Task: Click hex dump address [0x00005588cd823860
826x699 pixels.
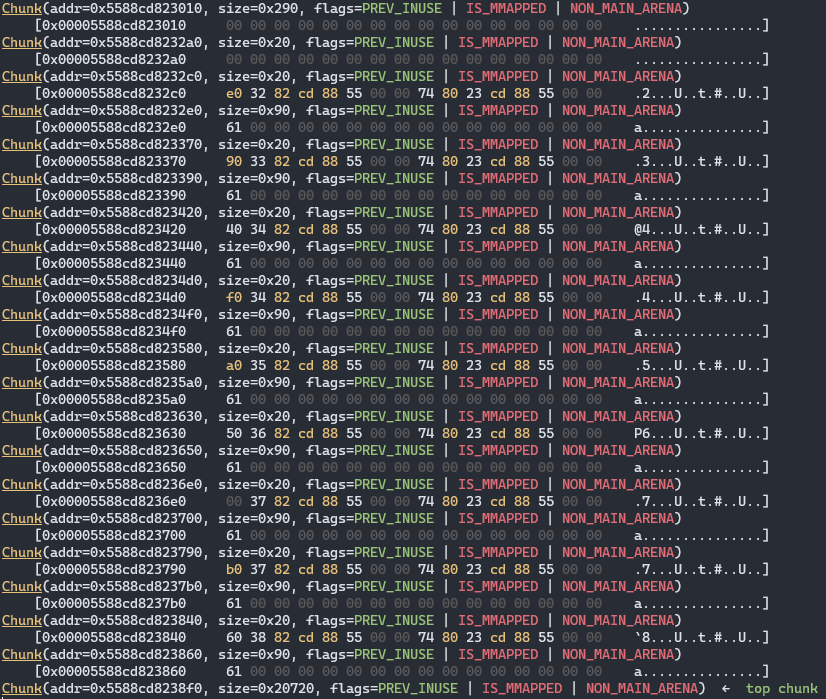Action: [x=110, y=671]
